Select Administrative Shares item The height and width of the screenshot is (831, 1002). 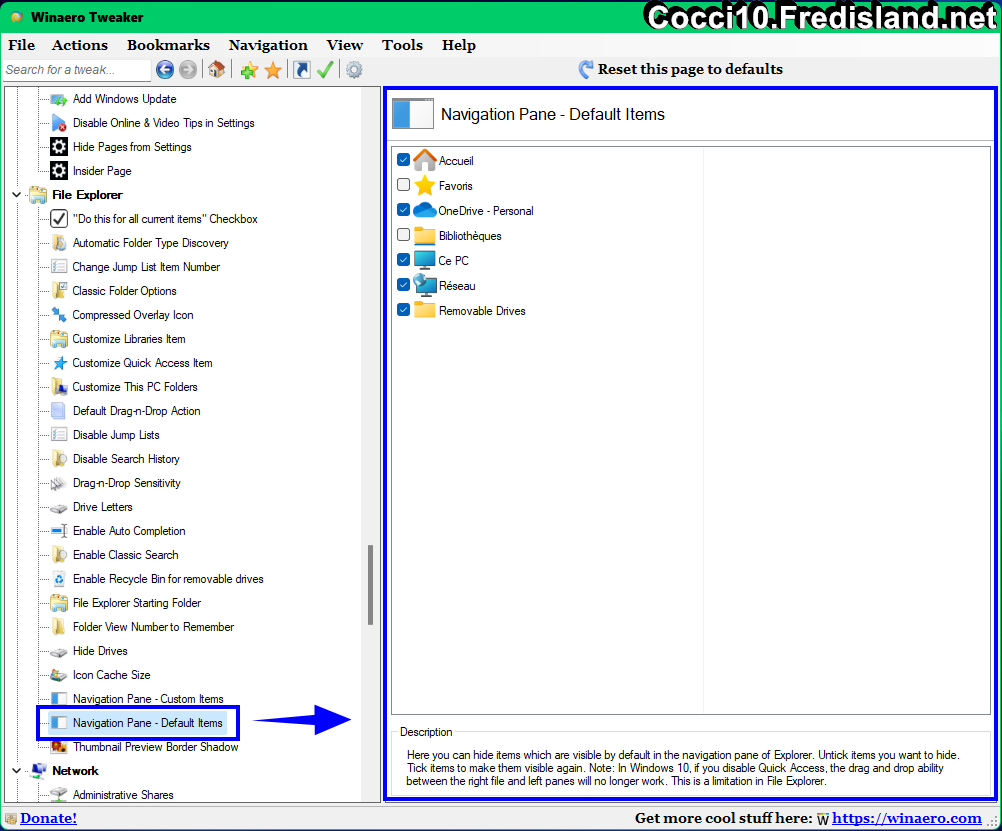pos(123,795)
